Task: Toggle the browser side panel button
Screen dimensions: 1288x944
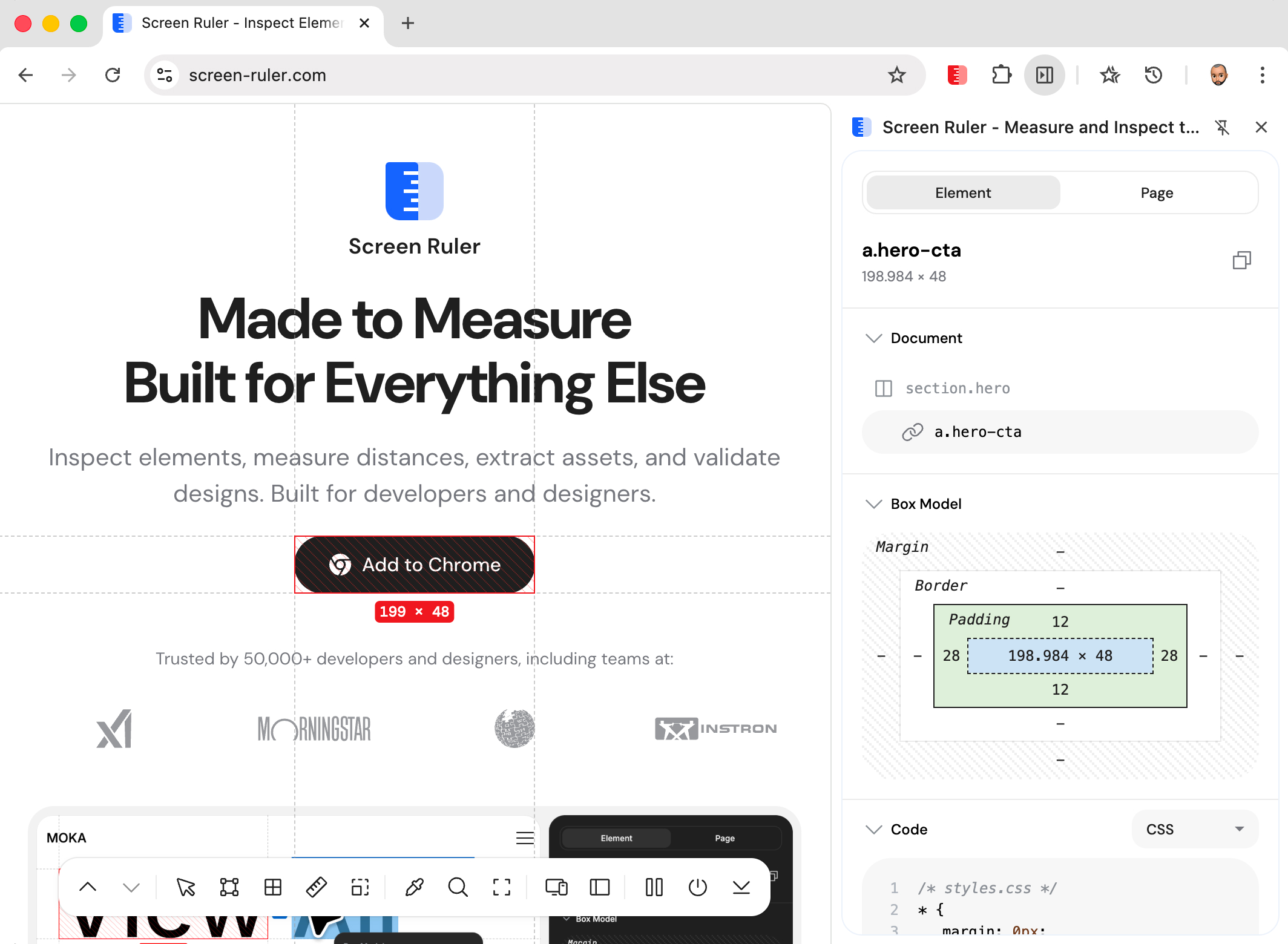Action: (1045, 75)
